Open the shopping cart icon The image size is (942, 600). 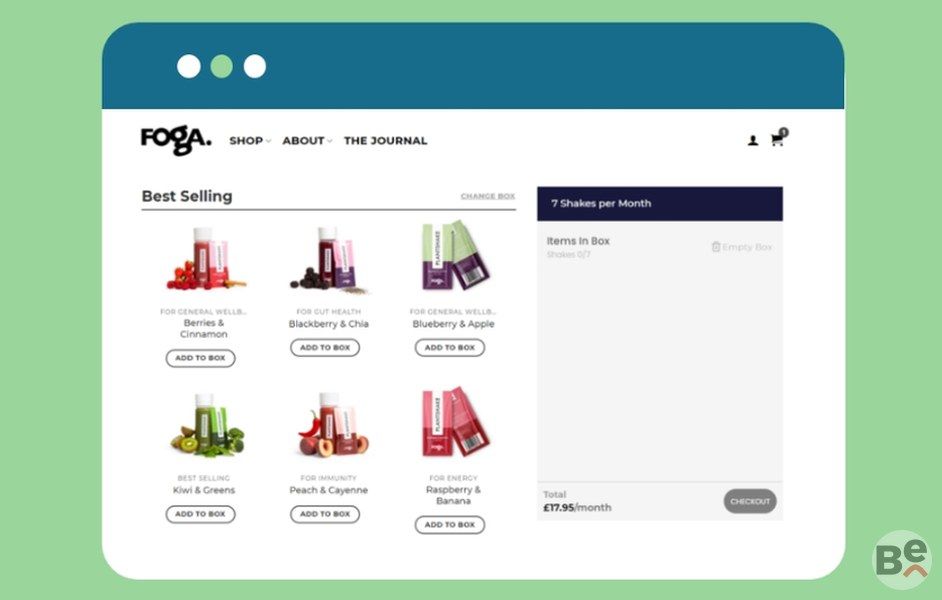(779, 138)
